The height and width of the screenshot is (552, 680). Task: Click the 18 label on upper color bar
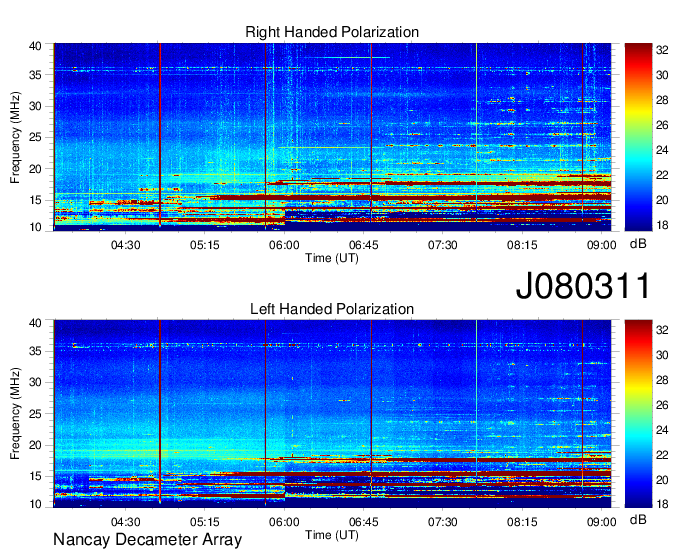point(662,225)
